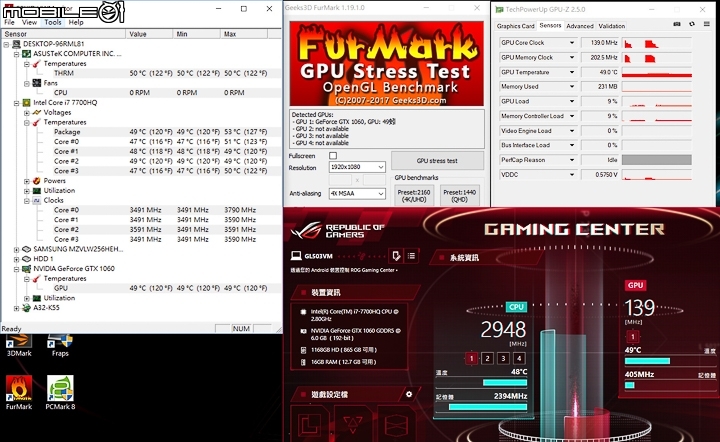
Task: Run FurMark Preset:1440 (QHD) benchmark
Action: coord(459,196)
